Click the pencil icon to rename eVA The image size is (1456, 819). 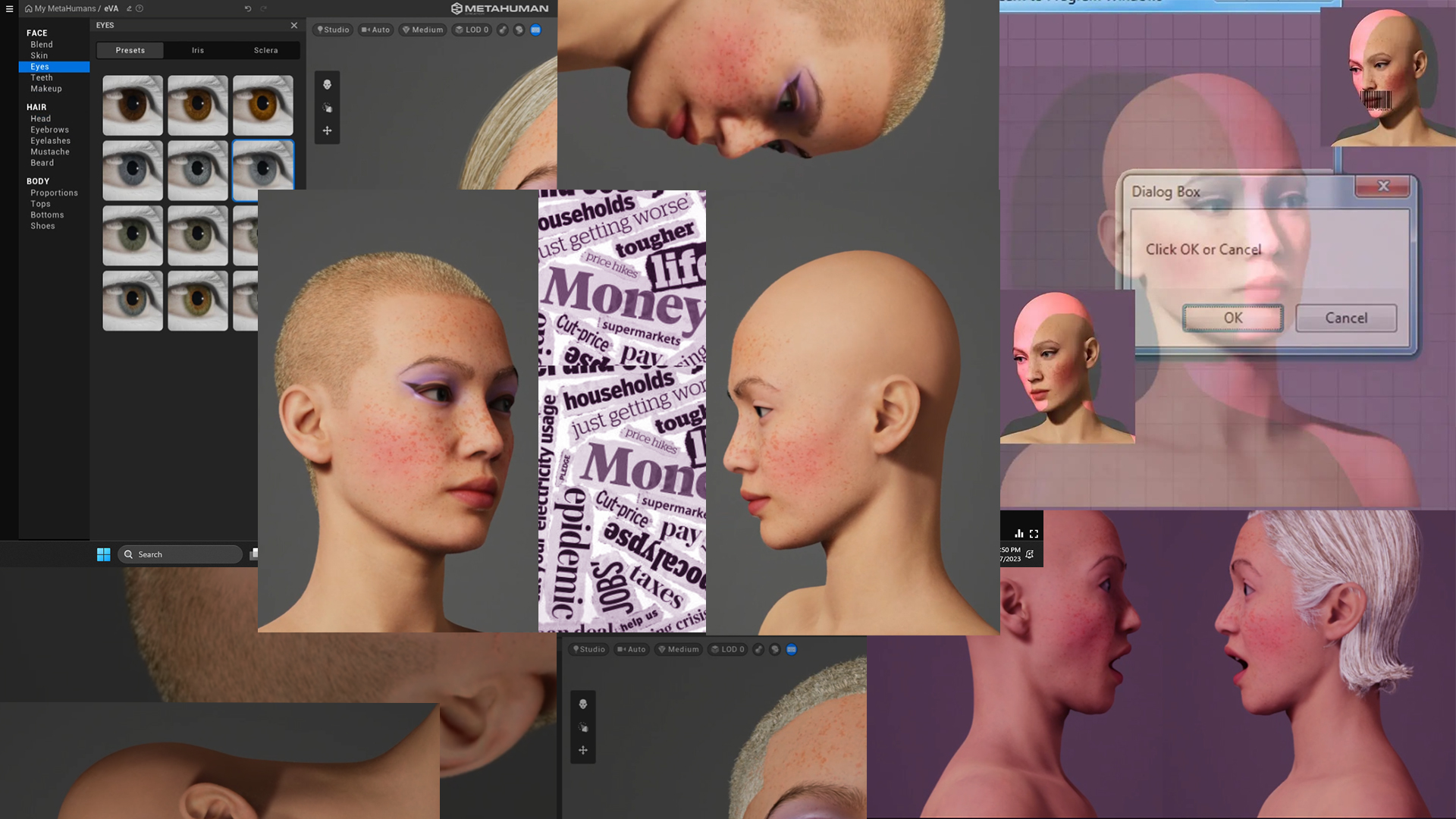click(129, 9)
